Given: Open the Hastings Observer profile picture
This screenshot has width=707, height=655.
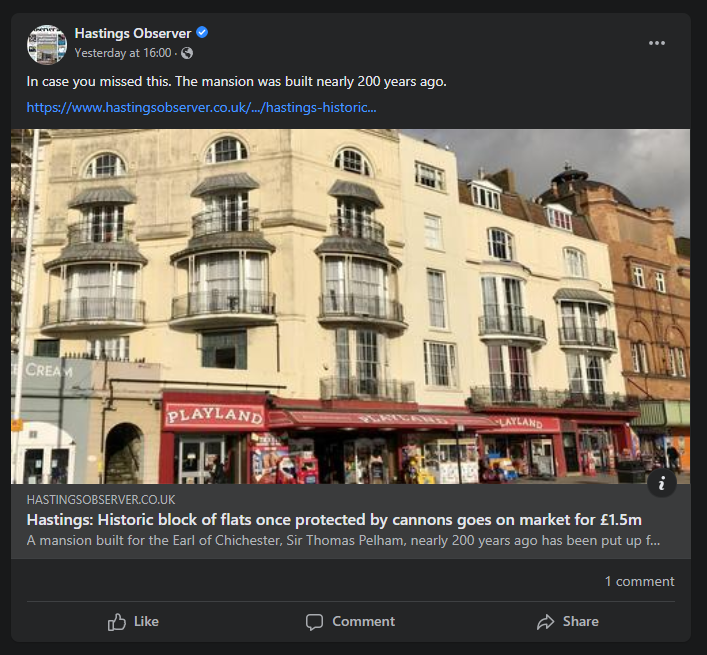Looking at the screenshot, I should pos(46,44).
